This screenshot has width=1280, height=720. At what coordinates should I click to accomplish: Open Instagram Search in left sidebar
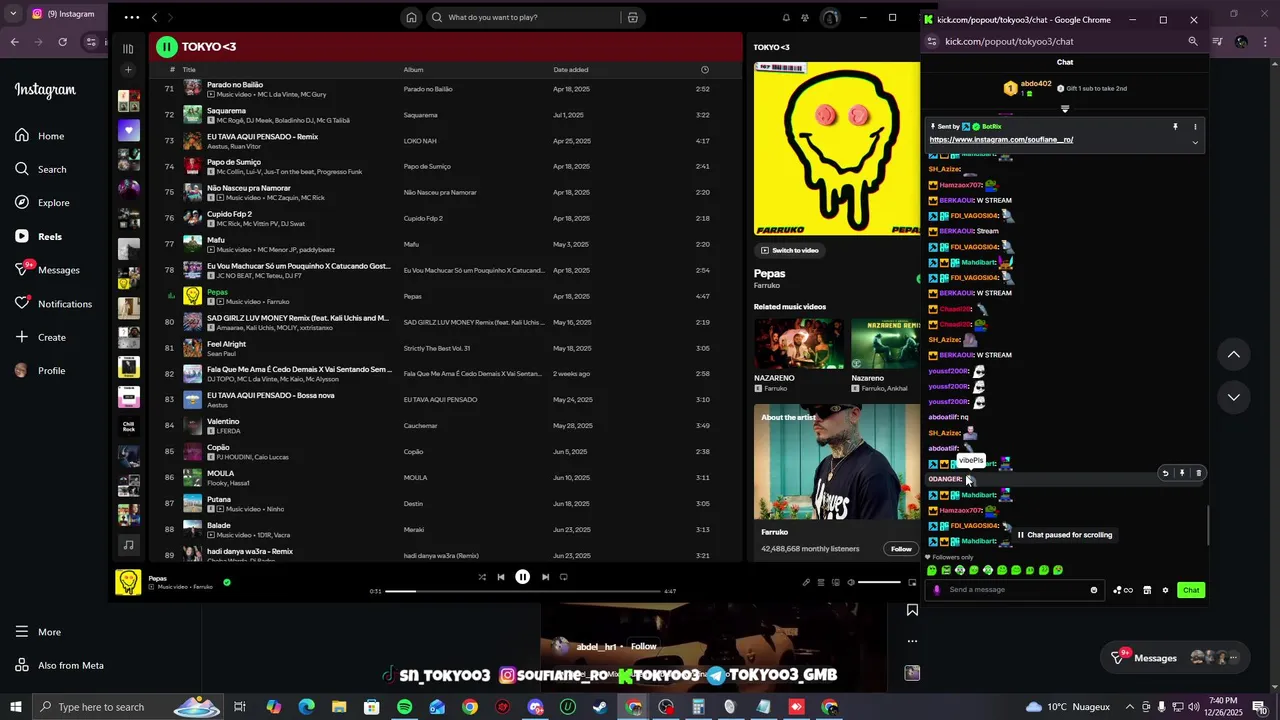tap(40, 169)
